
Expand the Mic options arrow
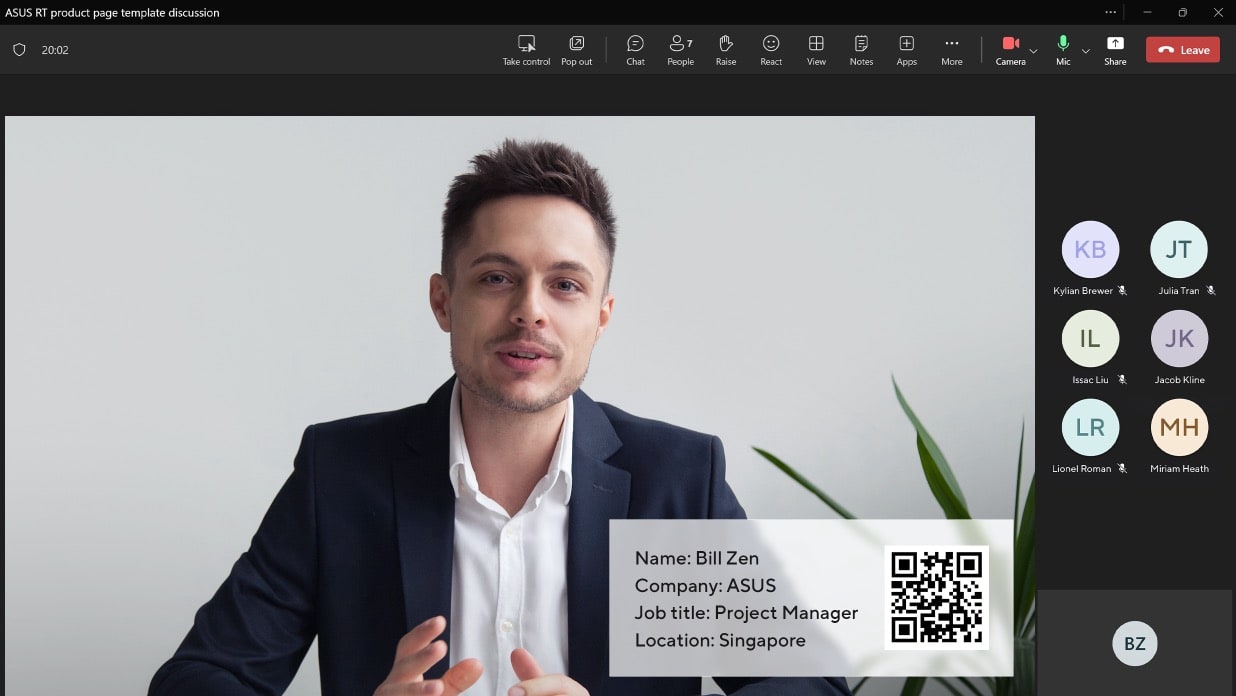tap(1086, 51)
